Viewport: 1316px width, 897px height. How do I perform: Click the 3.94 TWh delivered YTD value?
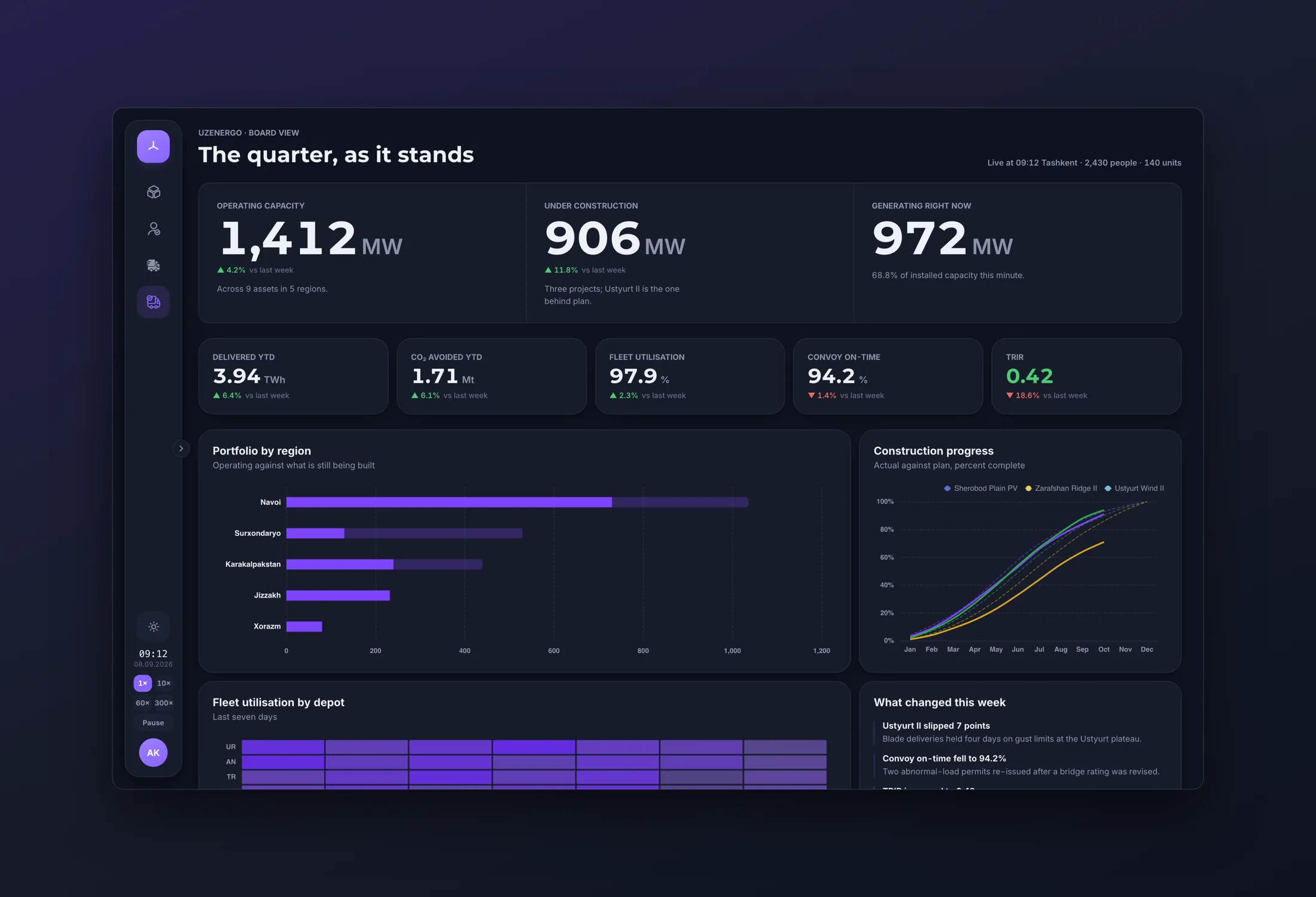point(249,376)
